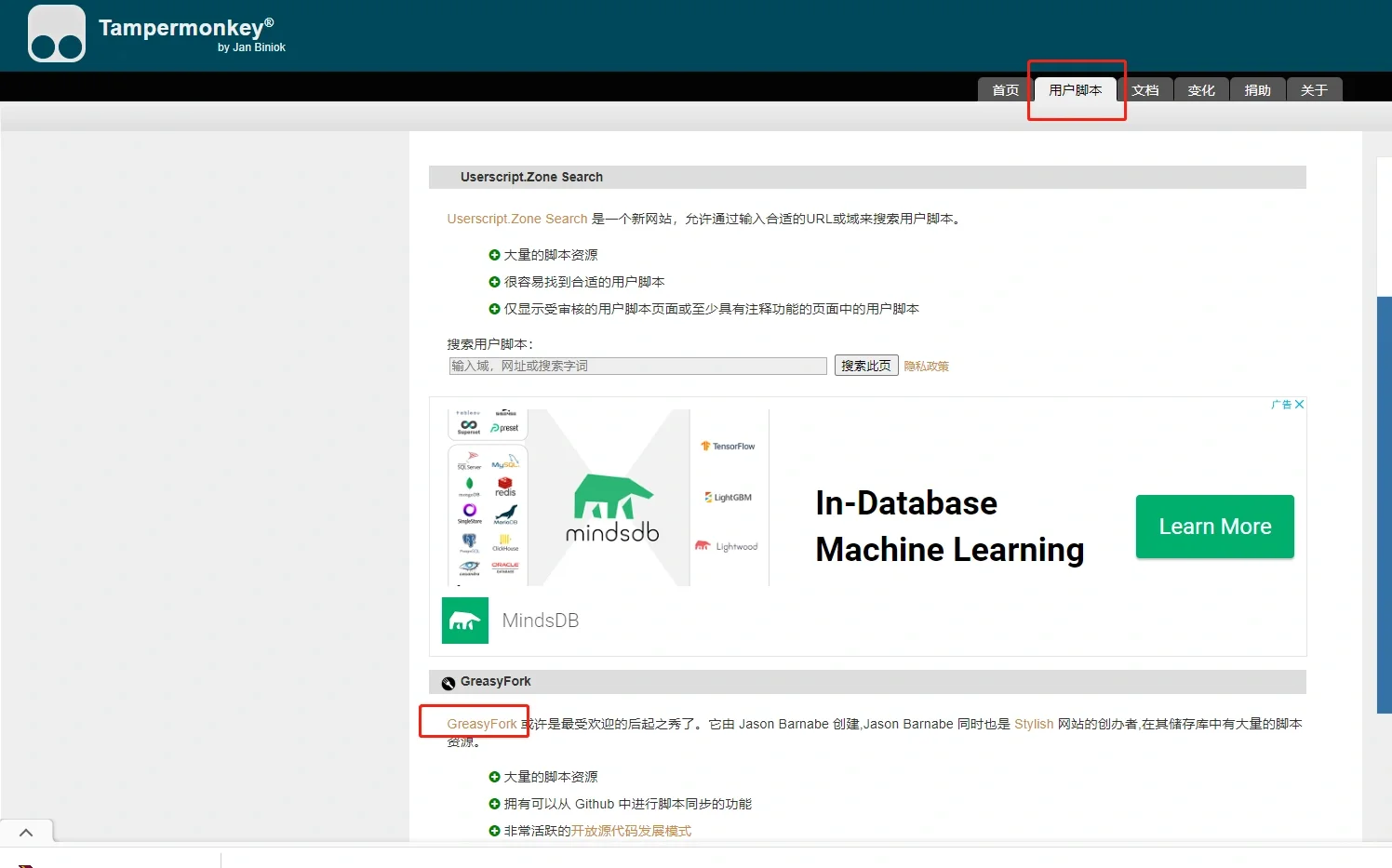Click the Lightwood logo in the ad
Viewport: 1392px width, 868px height.
(727, 546)
